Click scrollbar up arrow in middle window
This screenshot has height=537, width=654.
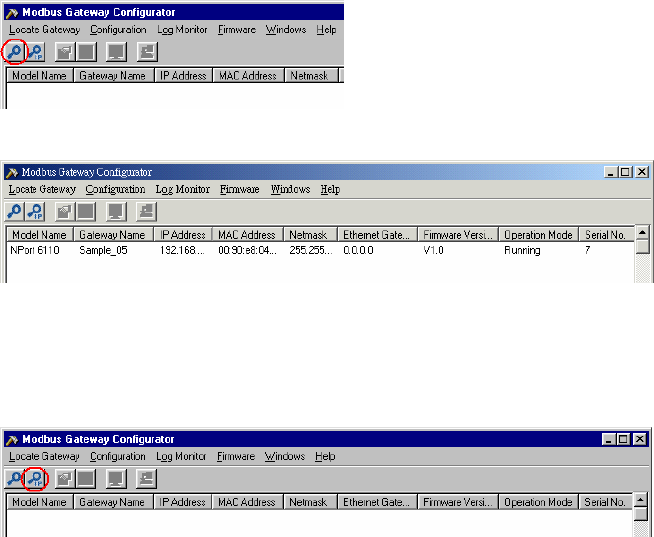point(643,232)
